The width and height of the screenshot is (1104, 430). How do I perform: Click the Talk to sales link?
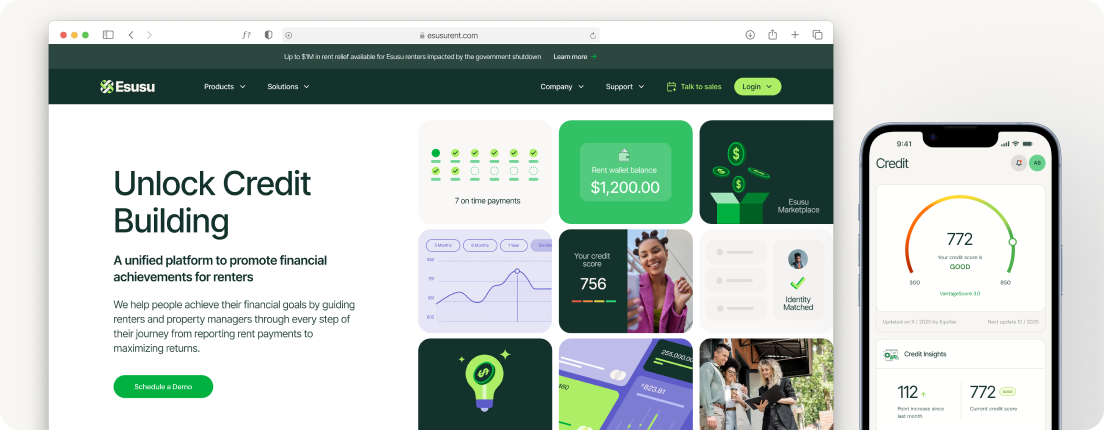[x=694, y=87]
